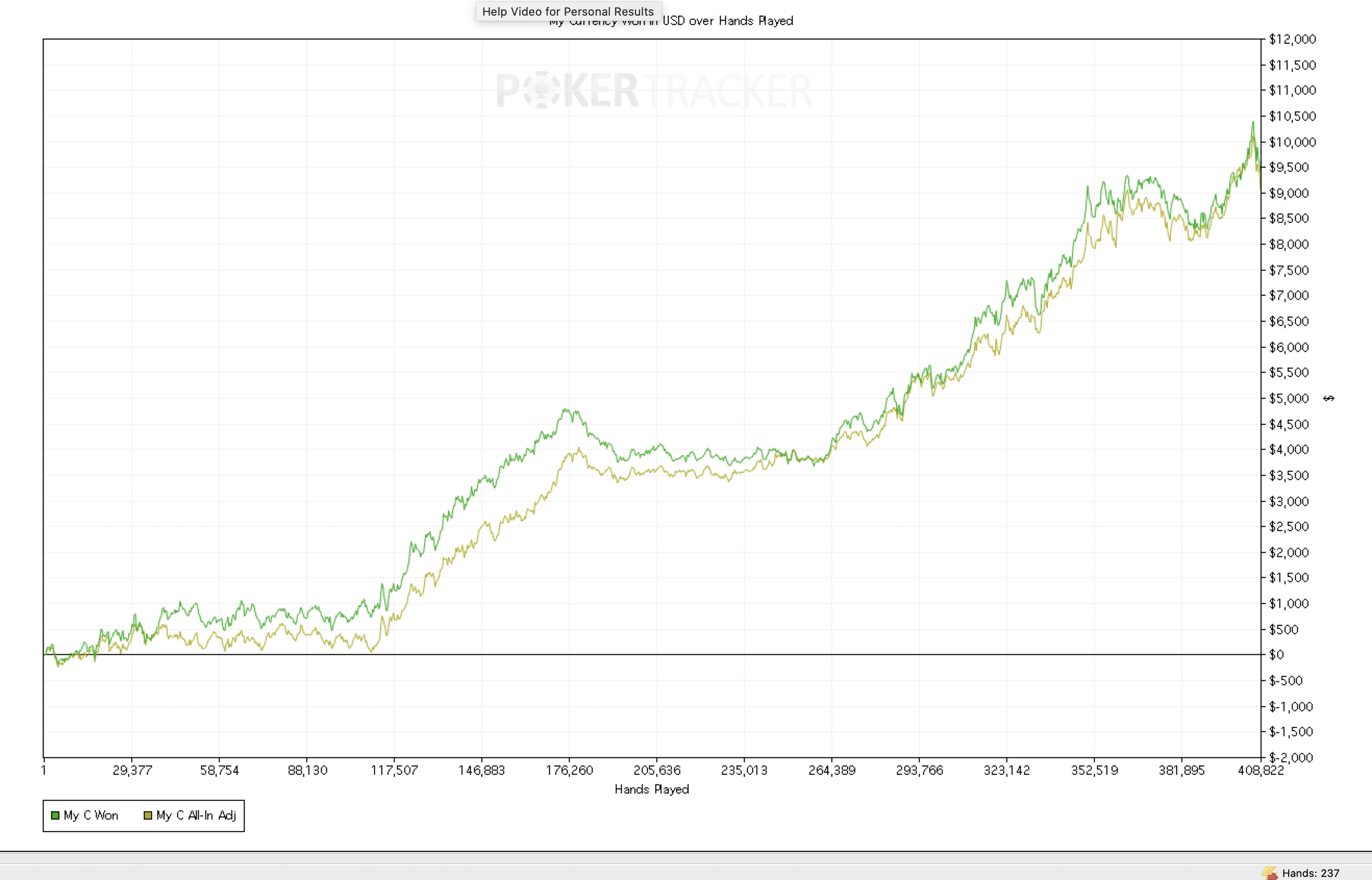Click the $2,000 y-axis label
This screenshot has width=1372, height=880.
pos(1289,552)
